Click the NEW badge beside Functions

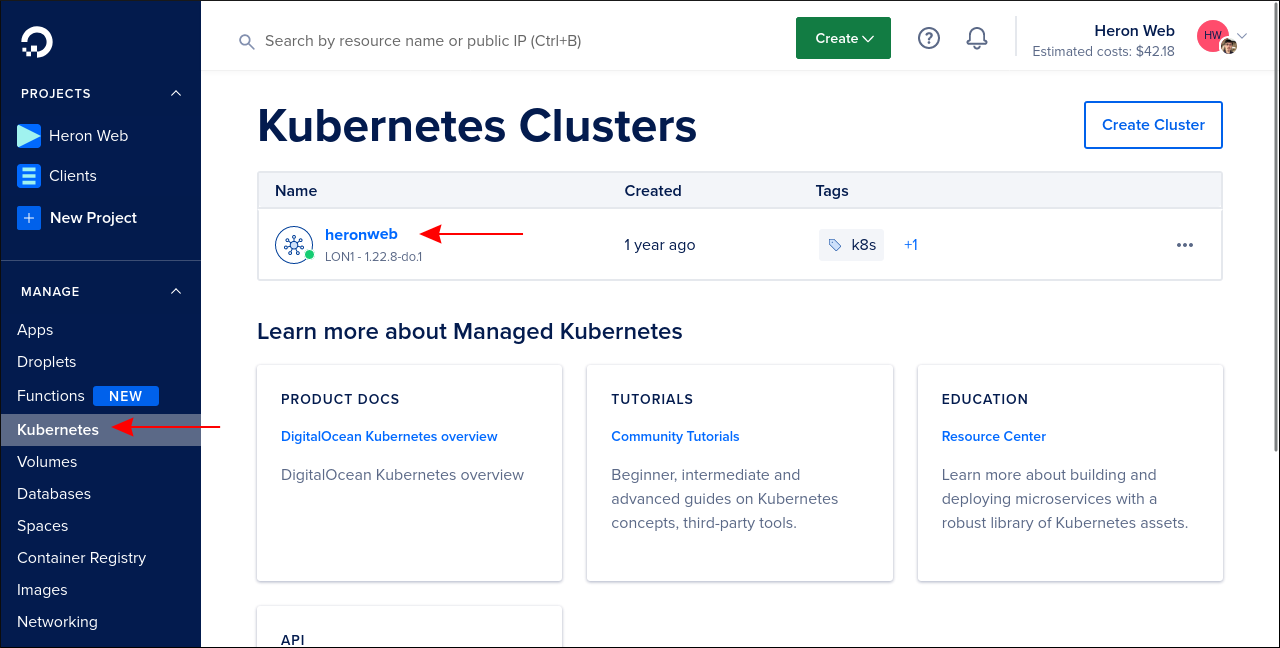(126, 395)
